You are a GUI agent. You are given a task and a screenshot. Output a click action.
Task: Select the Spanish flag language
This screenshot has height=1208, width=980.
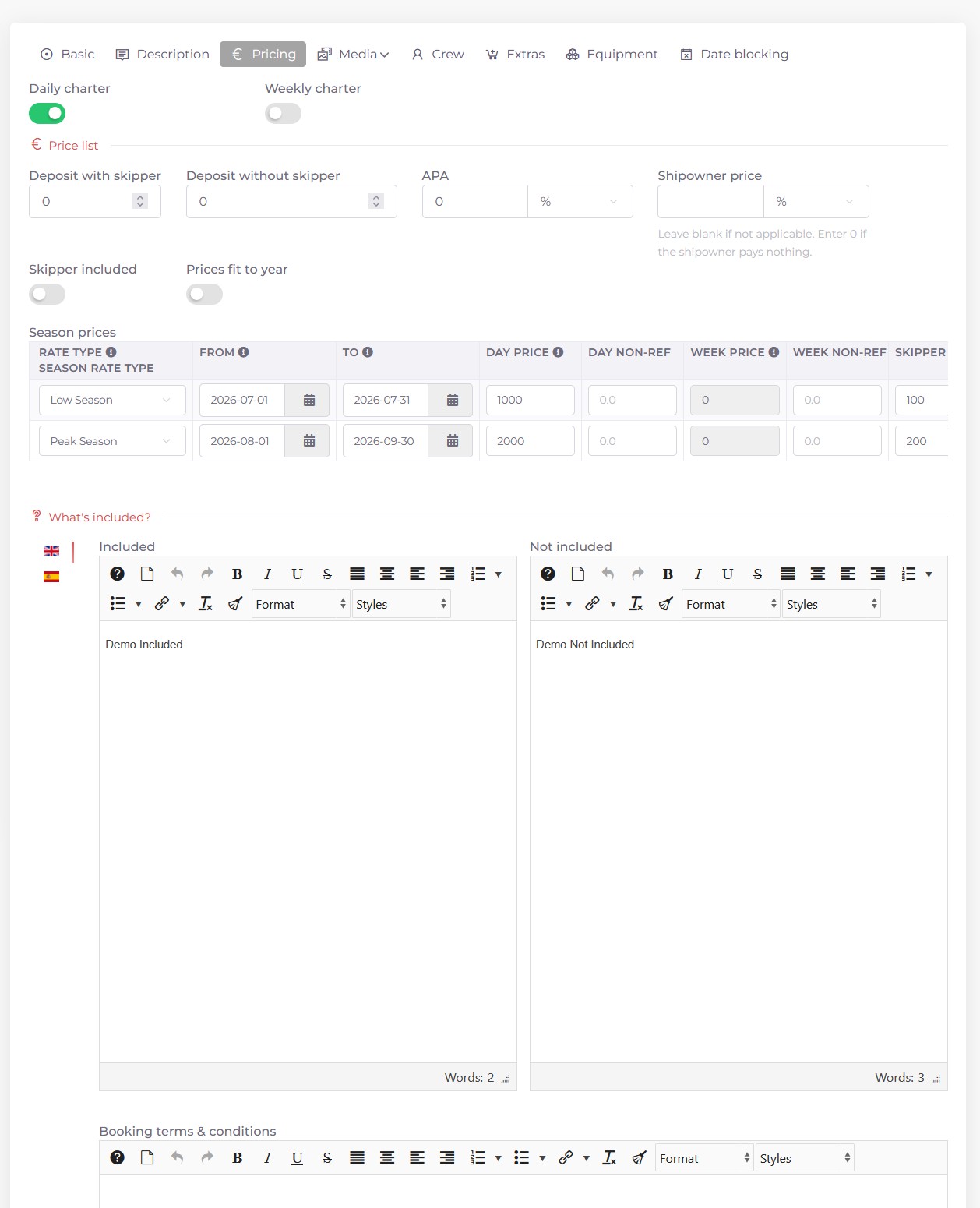pyautogui.click(x=51, y=578)
